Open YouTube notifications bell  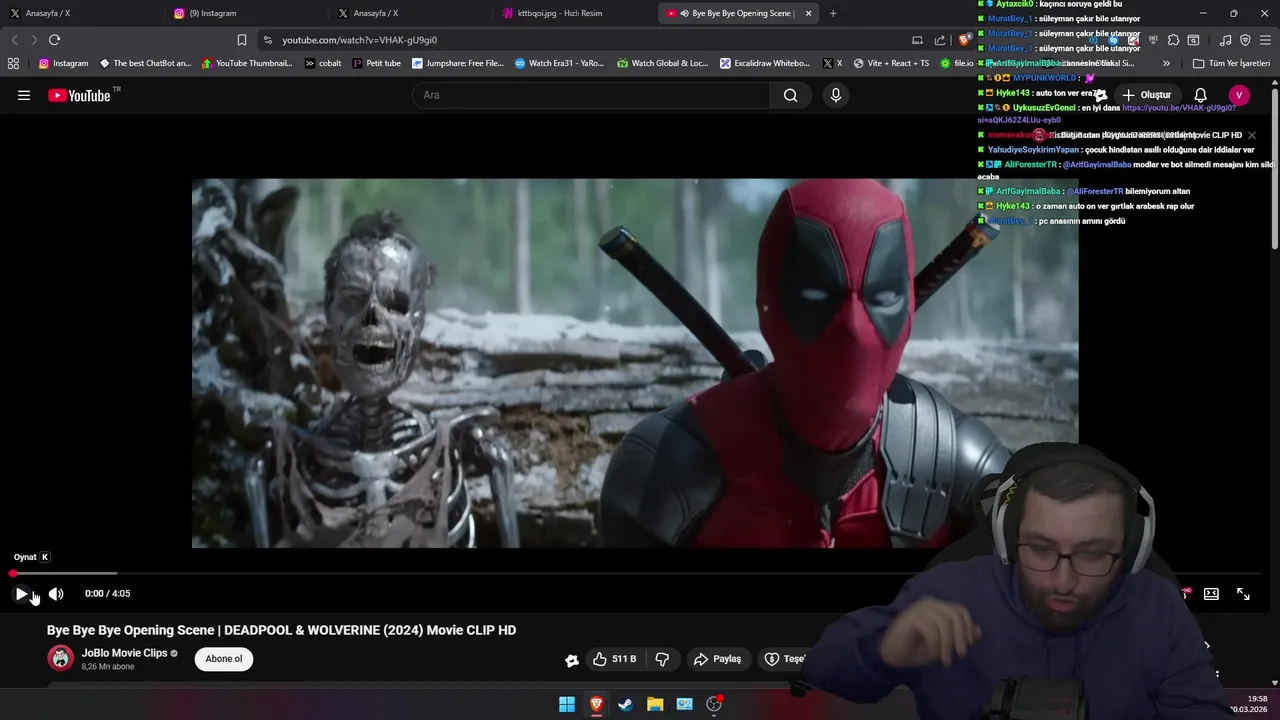pyautogui.click(x=1201, y=95)
